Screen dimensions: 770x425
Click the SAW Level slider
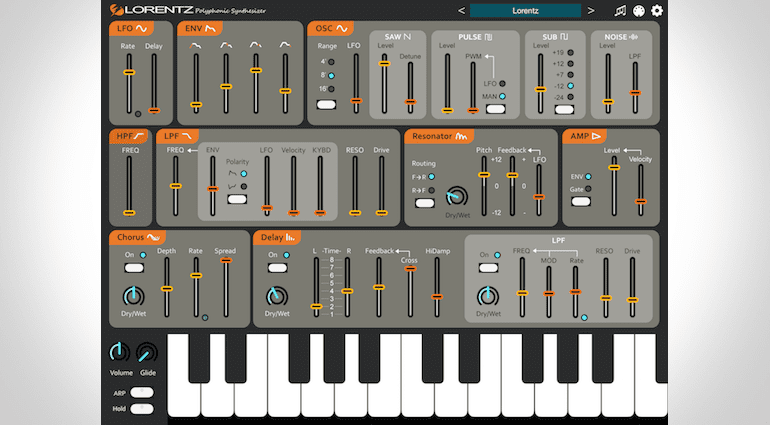pyautogui.click(x=385, y=84)
